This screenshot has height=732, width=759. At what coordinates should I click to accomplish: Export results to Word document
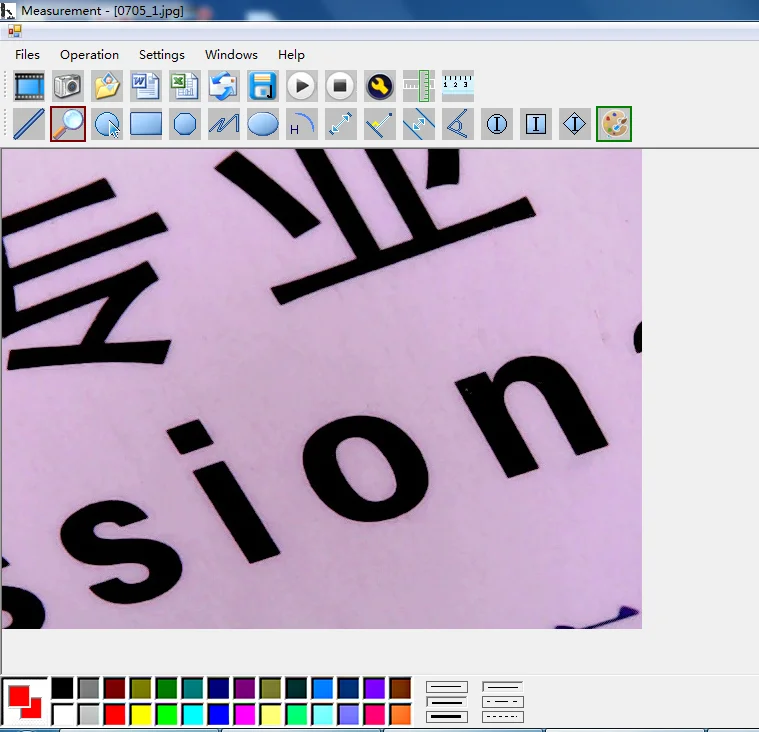[x=146, y=86]
